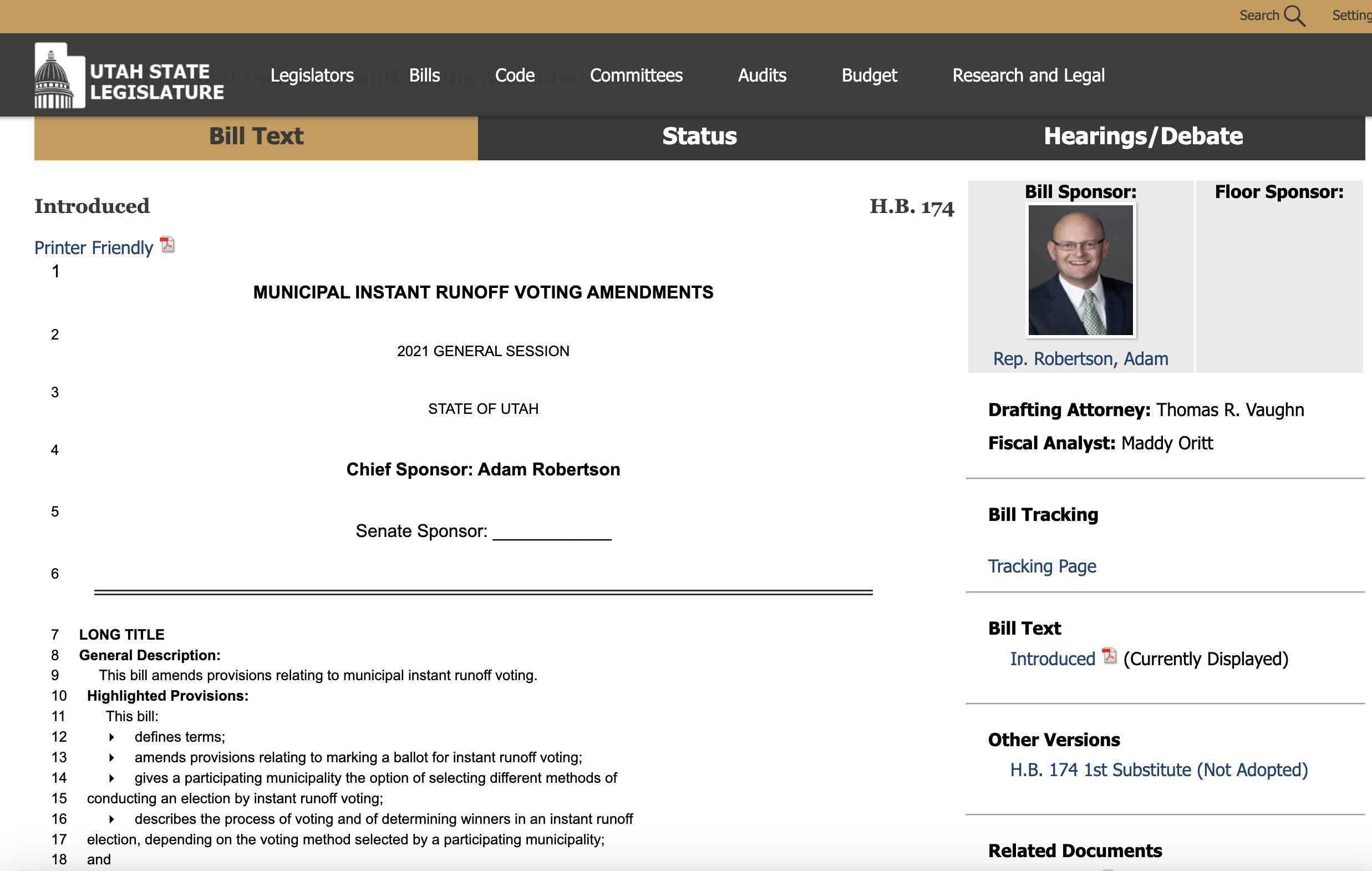
Task: Open PDF icon next to Printer Friendly
Action: 167,245
